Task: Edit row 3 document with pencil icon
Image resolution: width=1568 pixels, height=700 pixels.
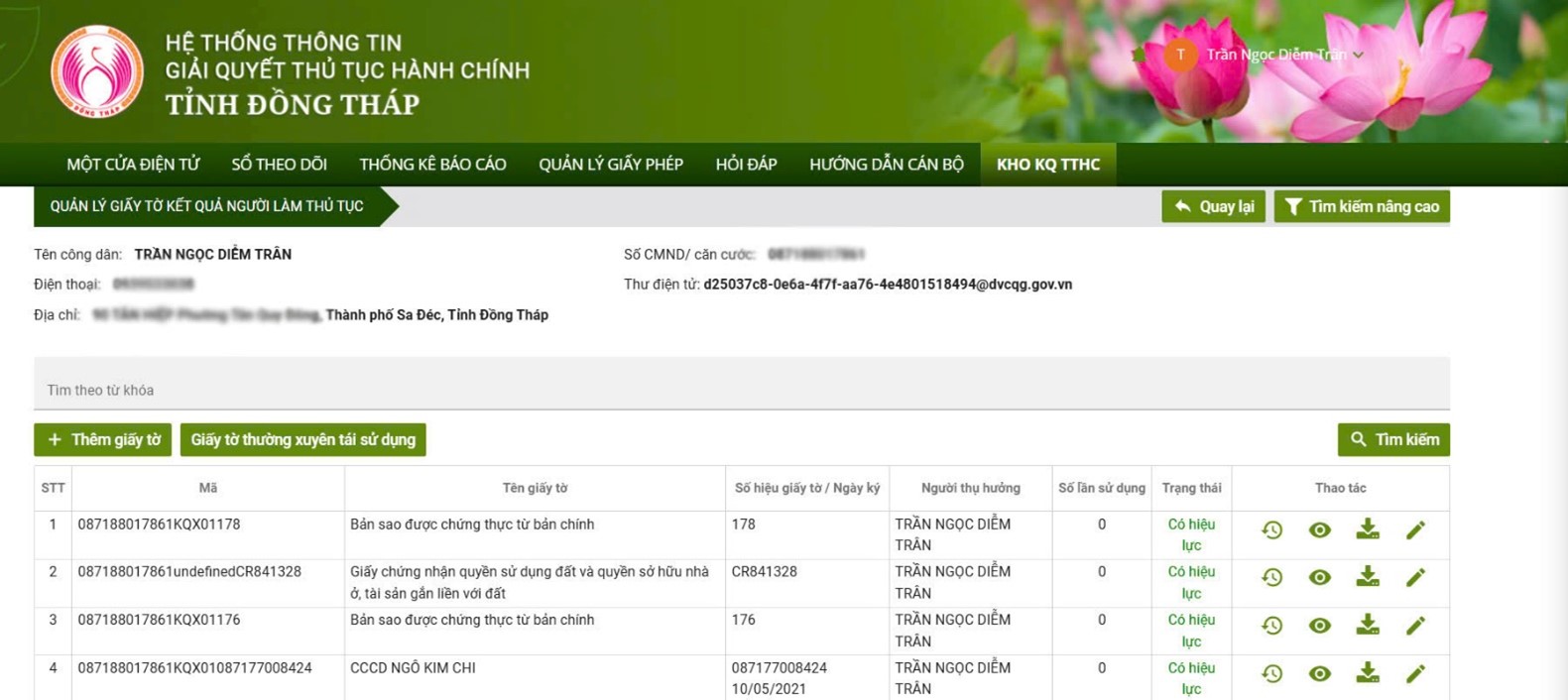Action: coord(1415,626)
